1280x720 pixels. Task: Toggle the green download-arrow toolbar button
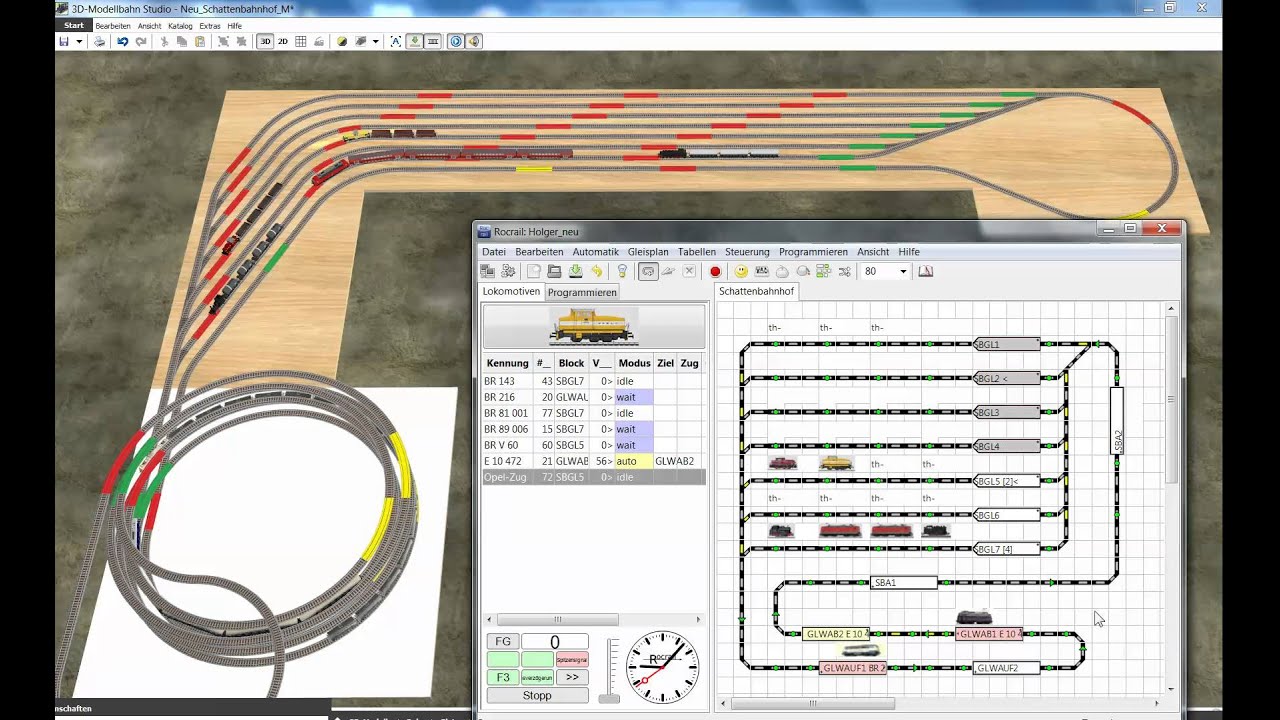pyautogui.click(x=415, y=42)
